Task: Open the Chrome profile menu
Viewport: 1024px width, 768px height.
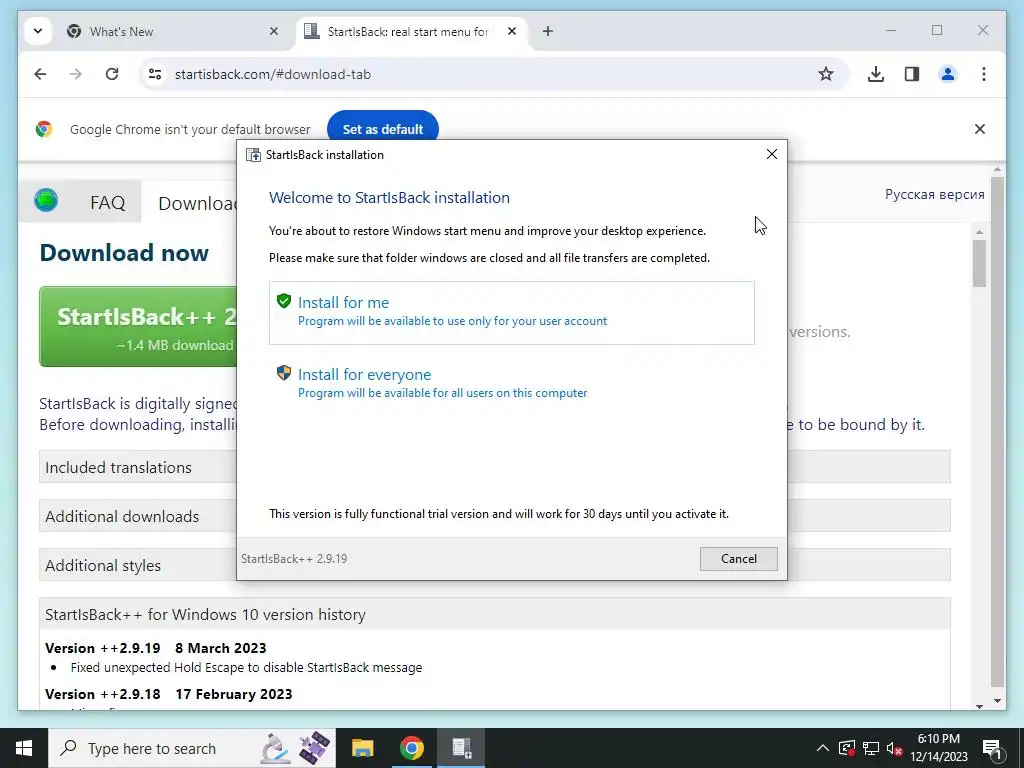Action: point(948,74)
